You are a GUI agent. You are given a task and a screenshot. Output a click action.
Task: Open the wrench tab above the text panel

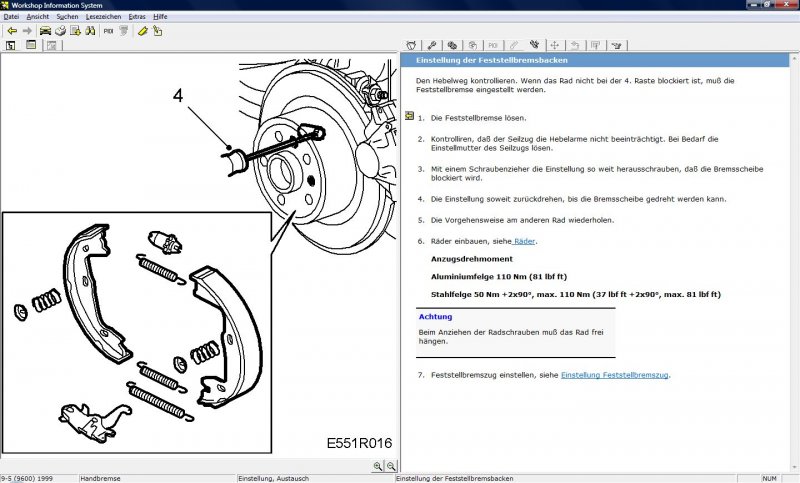point(432,45)
